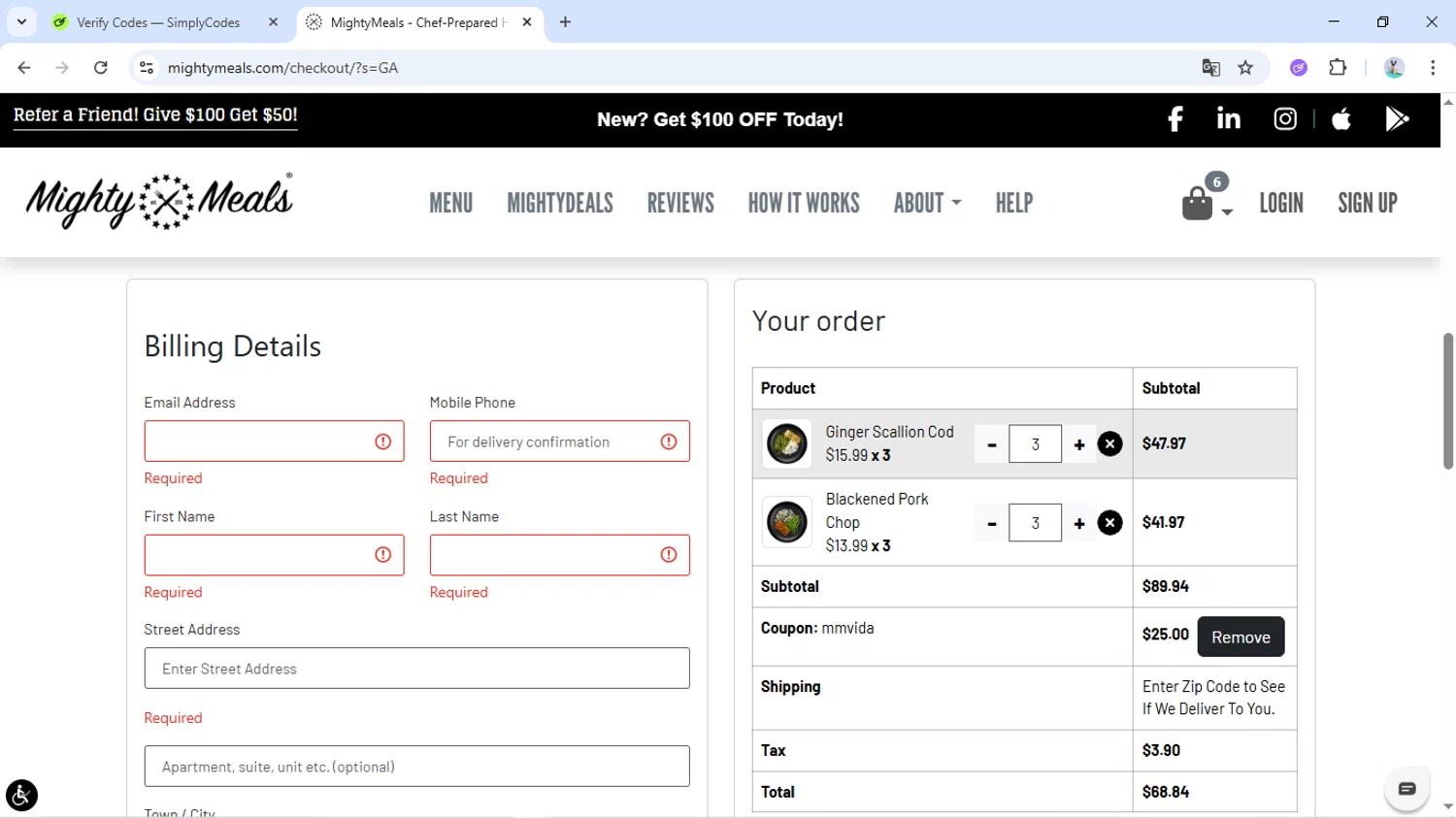Open the Facebook icon in top bar

coord(1175,119)
